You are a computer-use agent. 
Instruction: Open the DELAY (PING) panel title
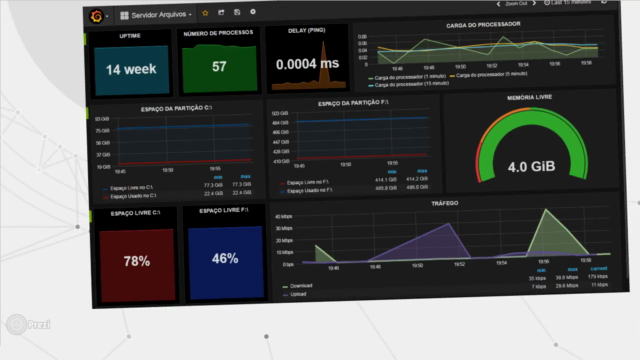click(x=307, y=30)
